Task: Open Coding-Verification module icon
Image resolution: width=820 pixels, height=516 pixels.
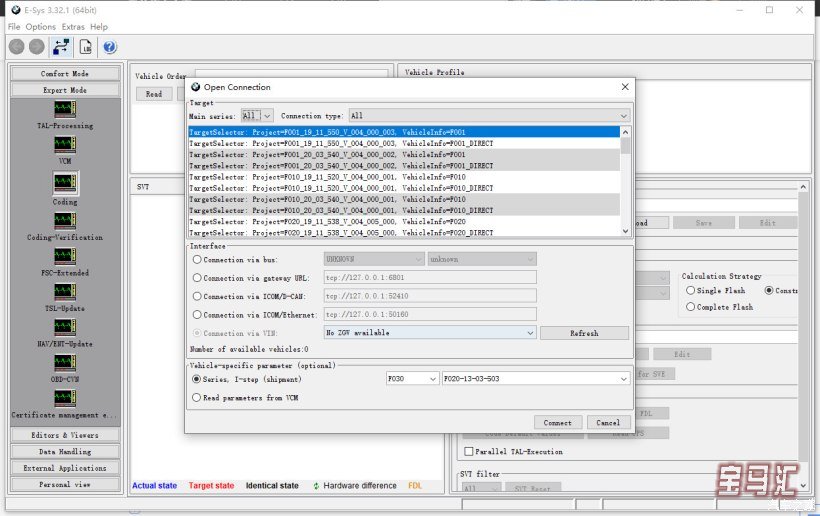Action: [x=65, y=221]
